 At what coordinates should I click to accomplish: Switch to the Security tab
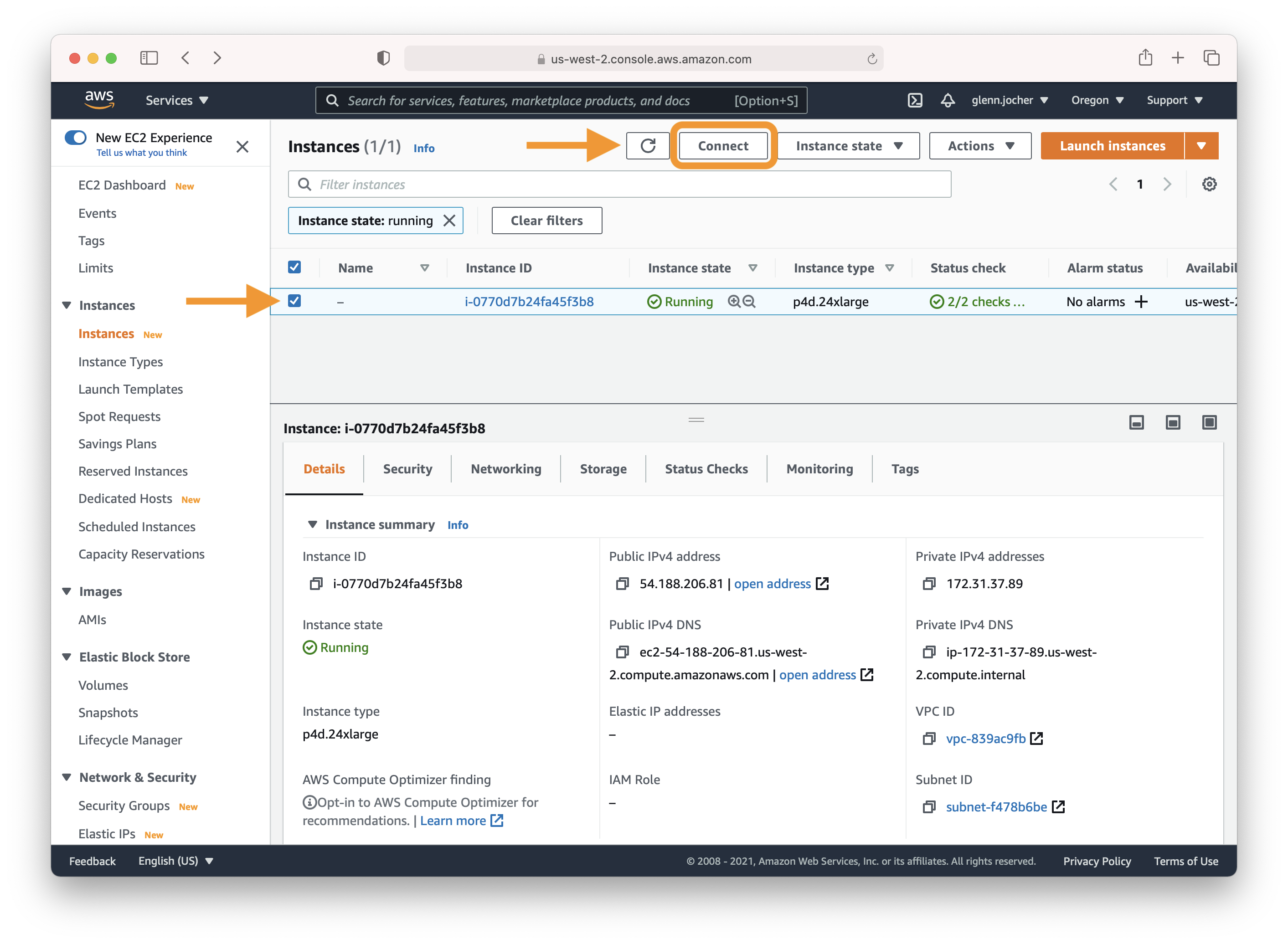pos(406,468)
